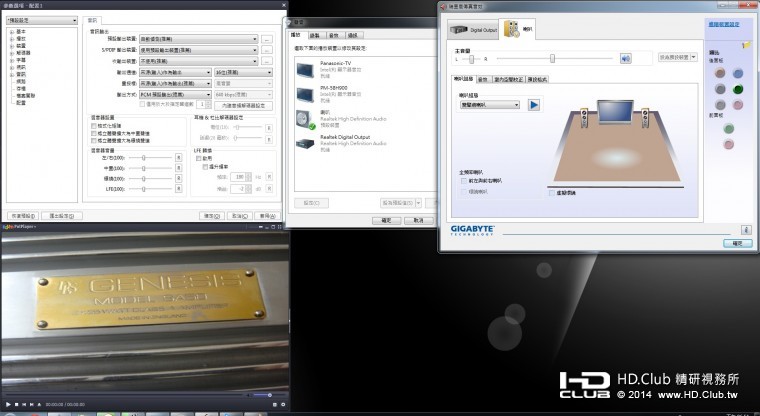Click the Realtek main volume mute speaker button
The width and height of the screenshot is (760, 416).
pyautogui.click(x=625, y=59)
